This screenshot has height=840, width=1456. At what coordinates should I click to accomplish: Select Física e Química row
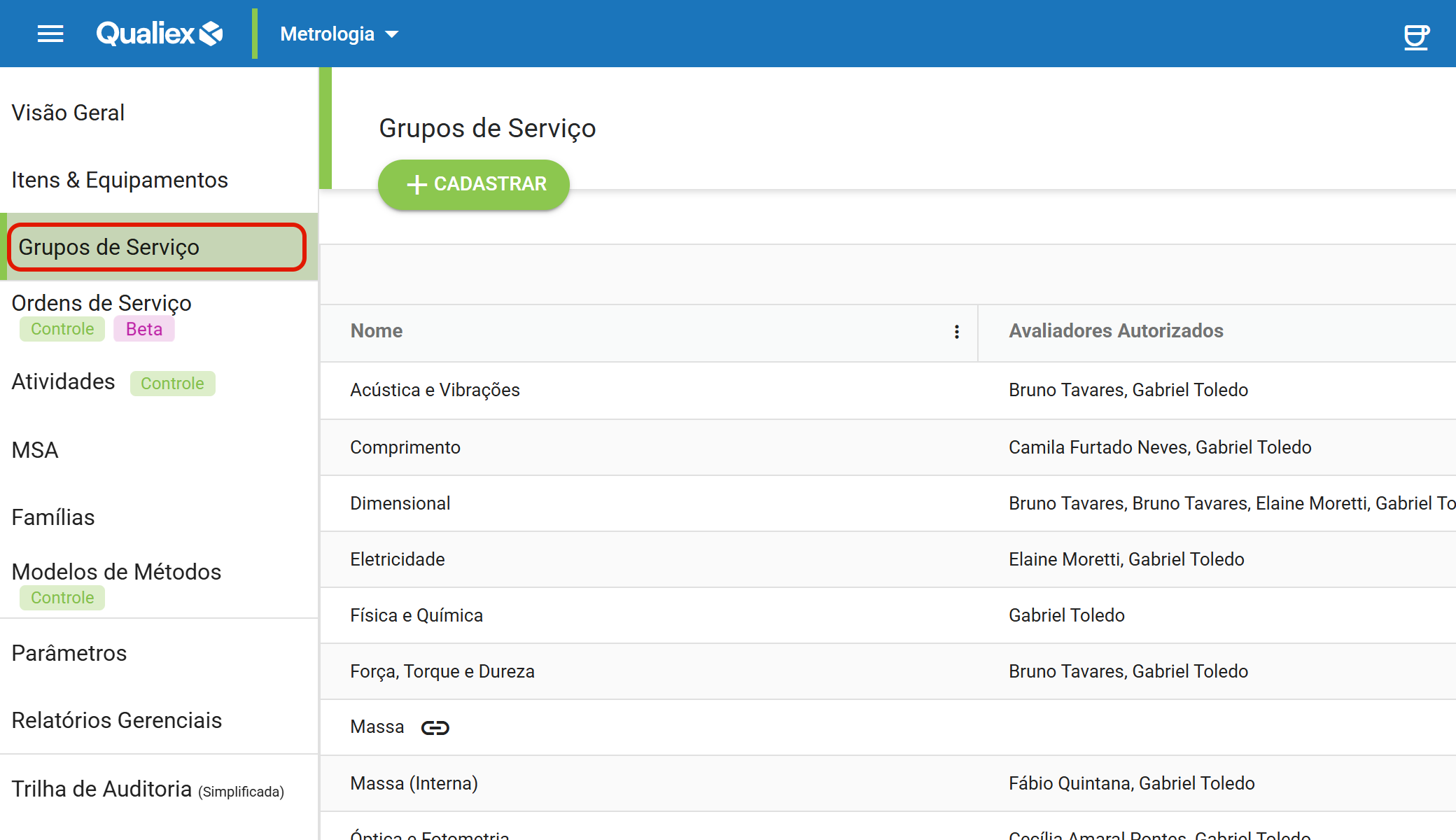click(888, 616)
